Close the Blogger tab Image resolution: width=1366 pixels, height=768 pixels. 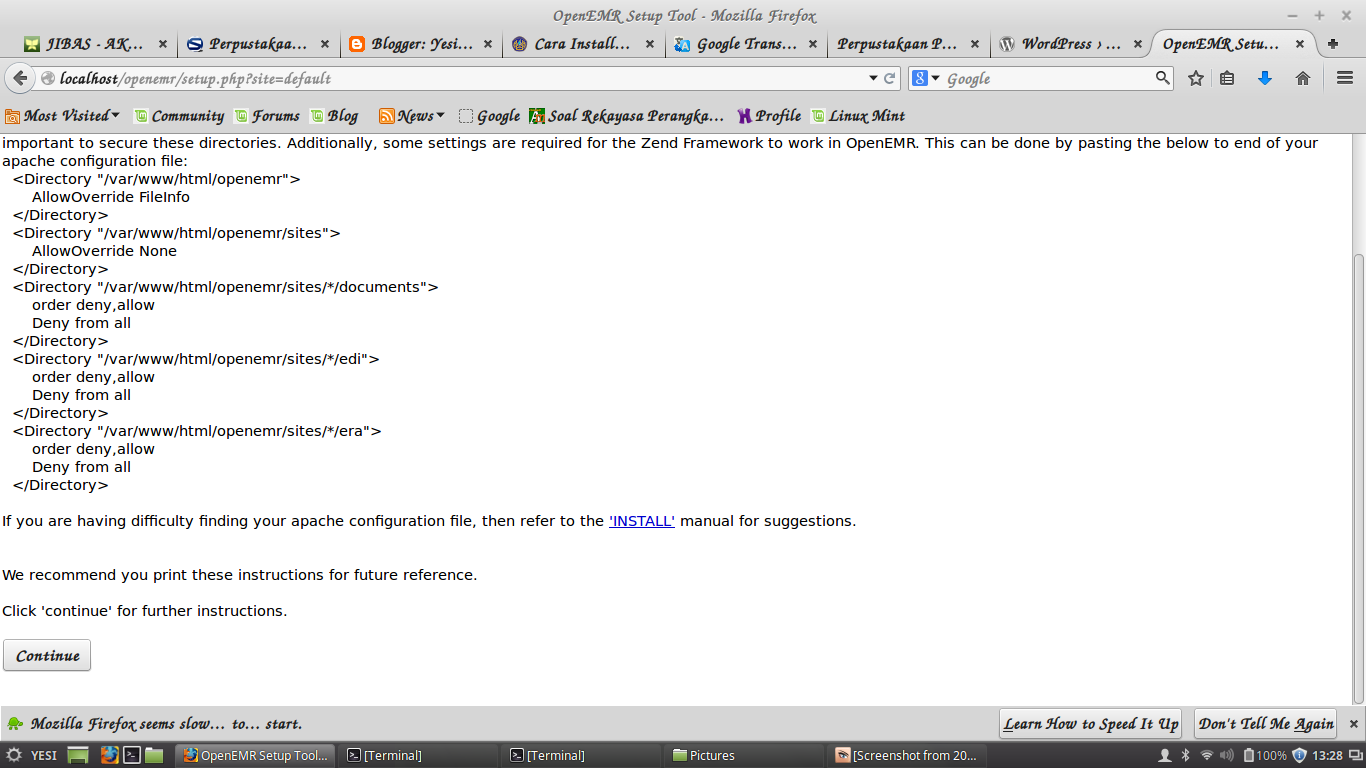pos(488,44)
